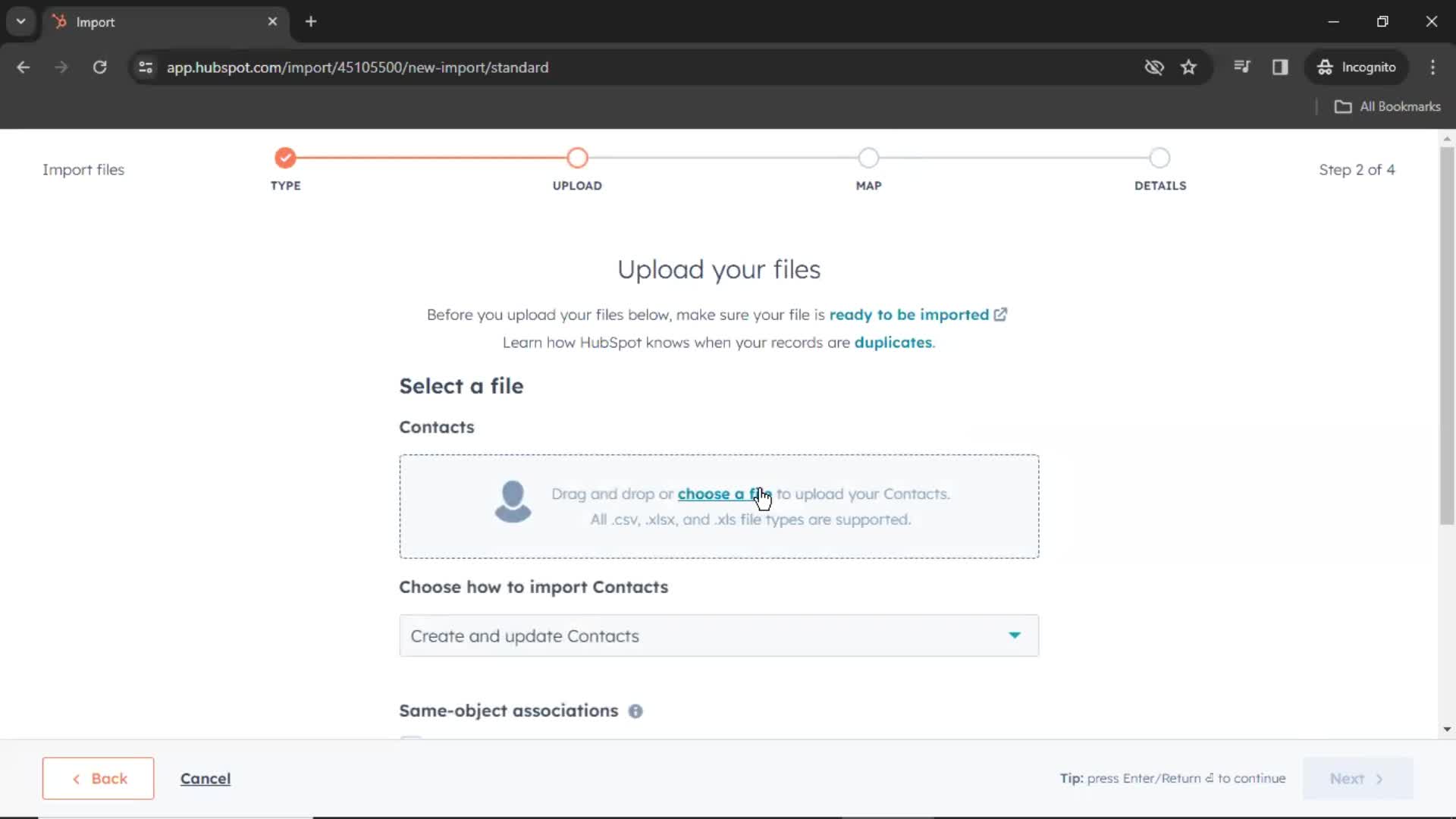1456x819 pixels.
Task: Open the media control icon in toolbar
Action: [1241, 67]
